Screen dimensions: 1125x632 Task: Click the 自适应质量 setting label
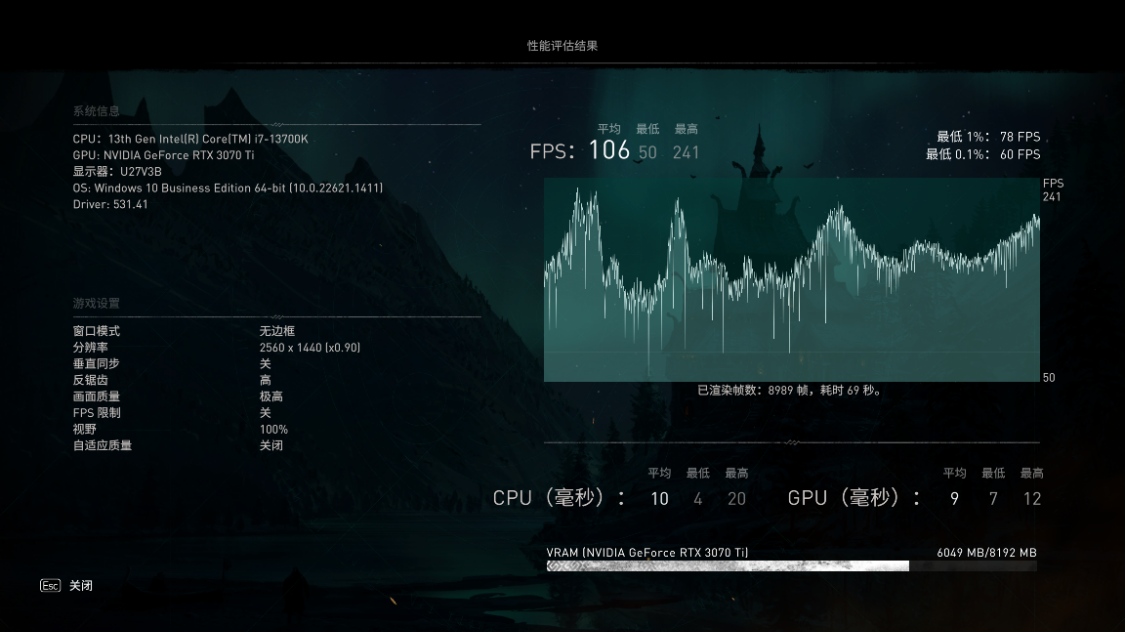coord(102,445)
